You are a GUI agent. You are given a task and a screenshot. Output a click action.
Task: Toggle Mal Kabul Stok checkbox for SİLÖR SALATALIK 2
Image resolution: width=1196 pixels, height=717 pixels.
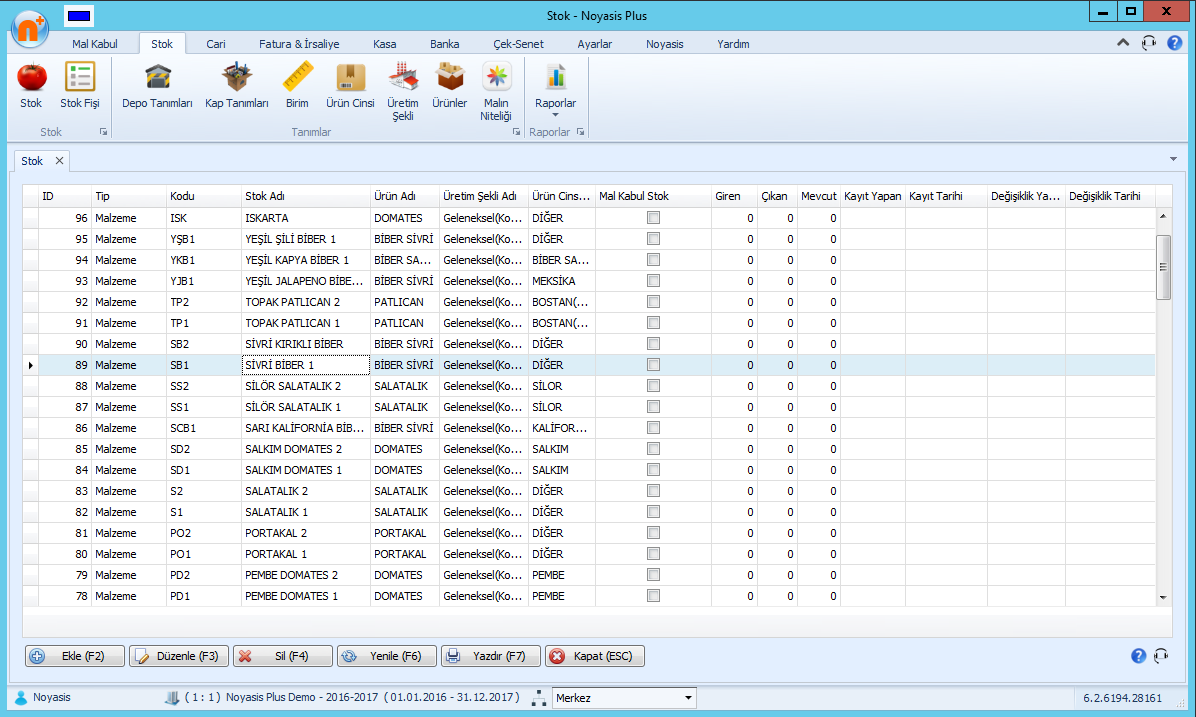[x=653, y=386]
